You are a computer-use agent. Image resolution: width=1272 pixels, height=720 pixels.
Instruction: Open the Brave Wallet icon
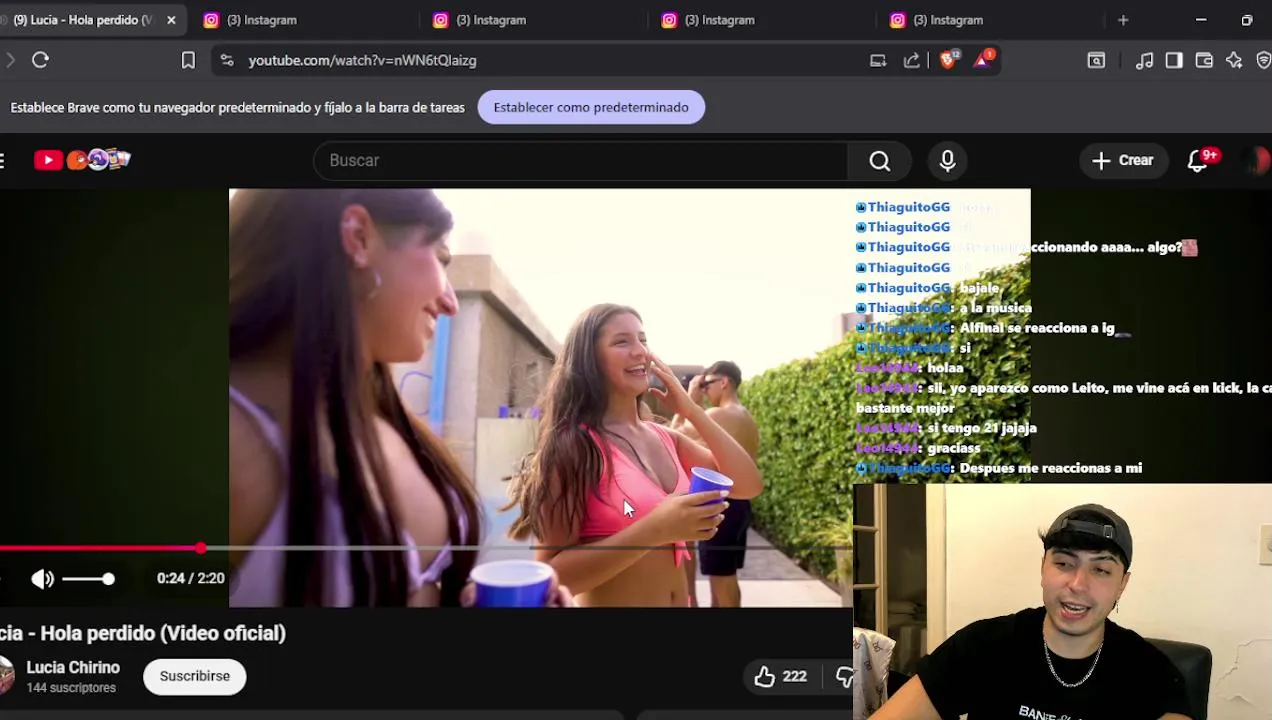(x=1204, y=60)
